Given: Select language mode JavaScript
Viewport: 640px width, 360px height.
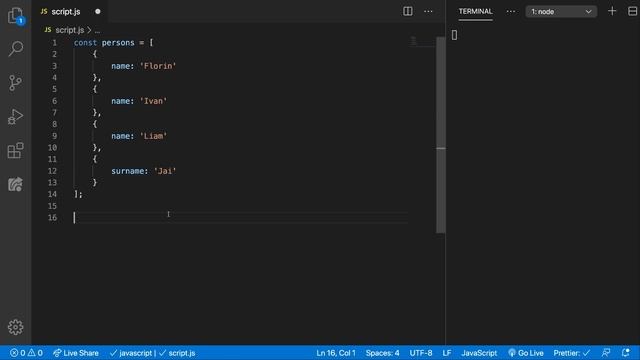Looking at the screenshot, I should (479, 353).
